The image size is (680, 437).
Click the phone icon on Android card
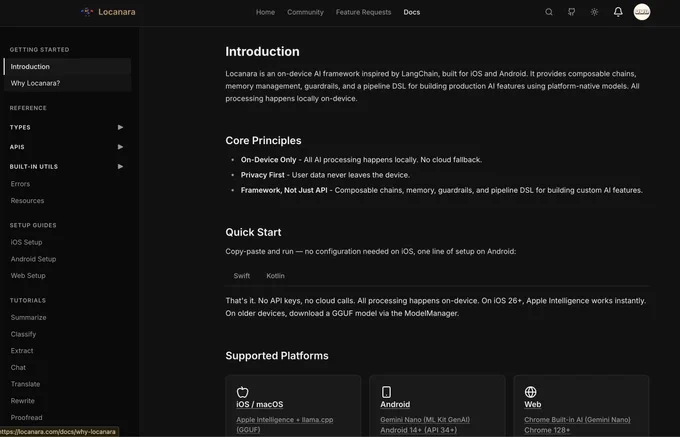[x=386, y=392]
